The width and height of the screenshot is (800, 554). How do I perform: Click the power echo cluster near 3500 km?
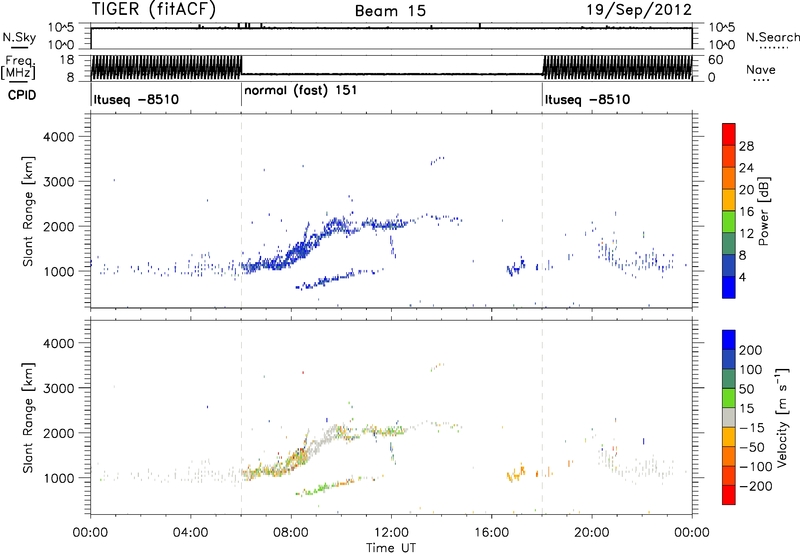437,161
